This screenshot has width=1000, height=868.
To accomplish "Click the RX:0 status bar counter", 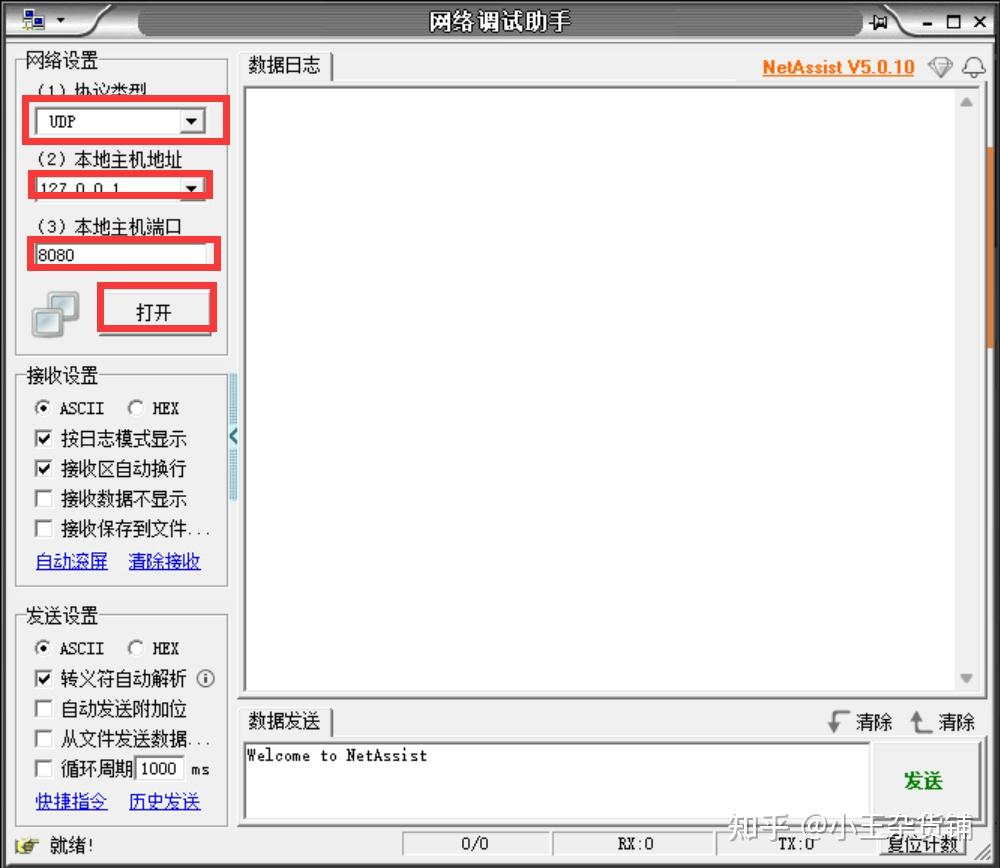I will pyautogui.click(x=635, y=844).
